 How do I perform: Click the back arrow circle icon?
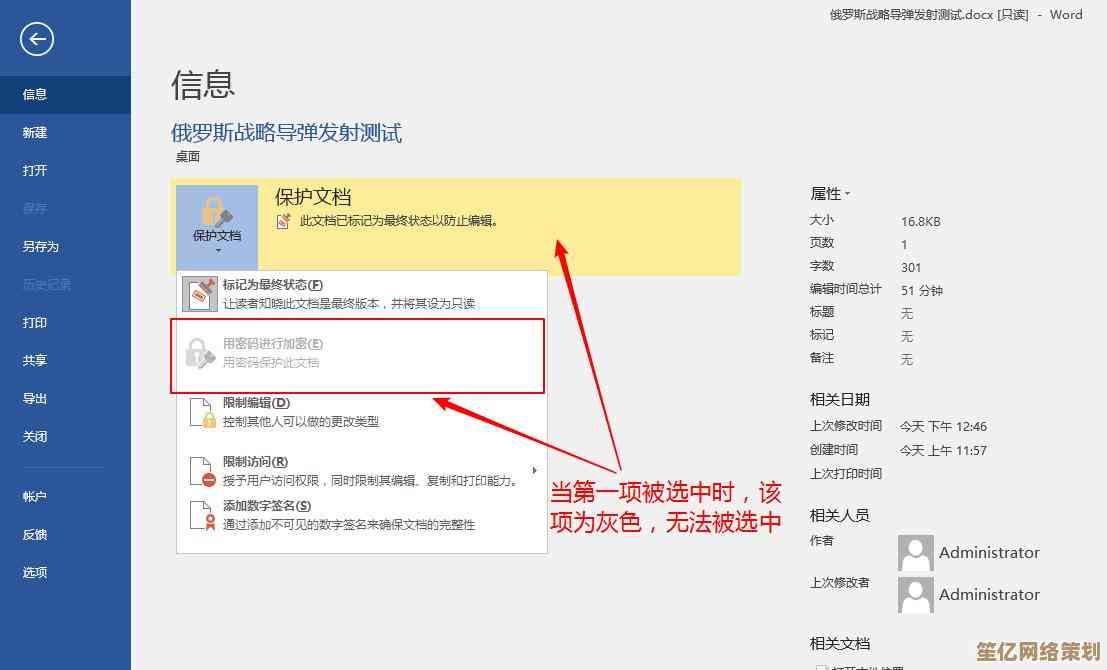[37, 39]
